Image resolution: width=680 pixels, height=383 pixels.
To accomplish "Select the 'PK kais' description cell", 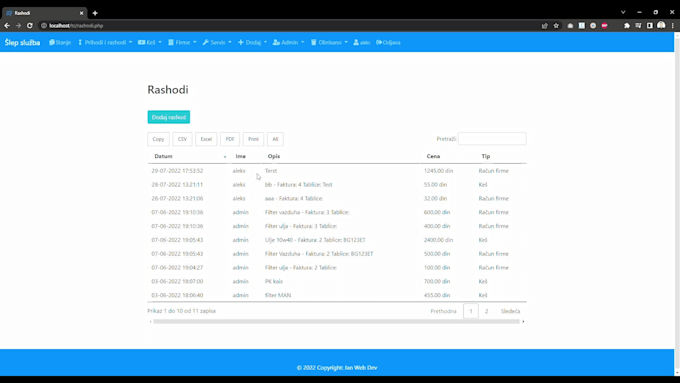I will click(274, 282).
